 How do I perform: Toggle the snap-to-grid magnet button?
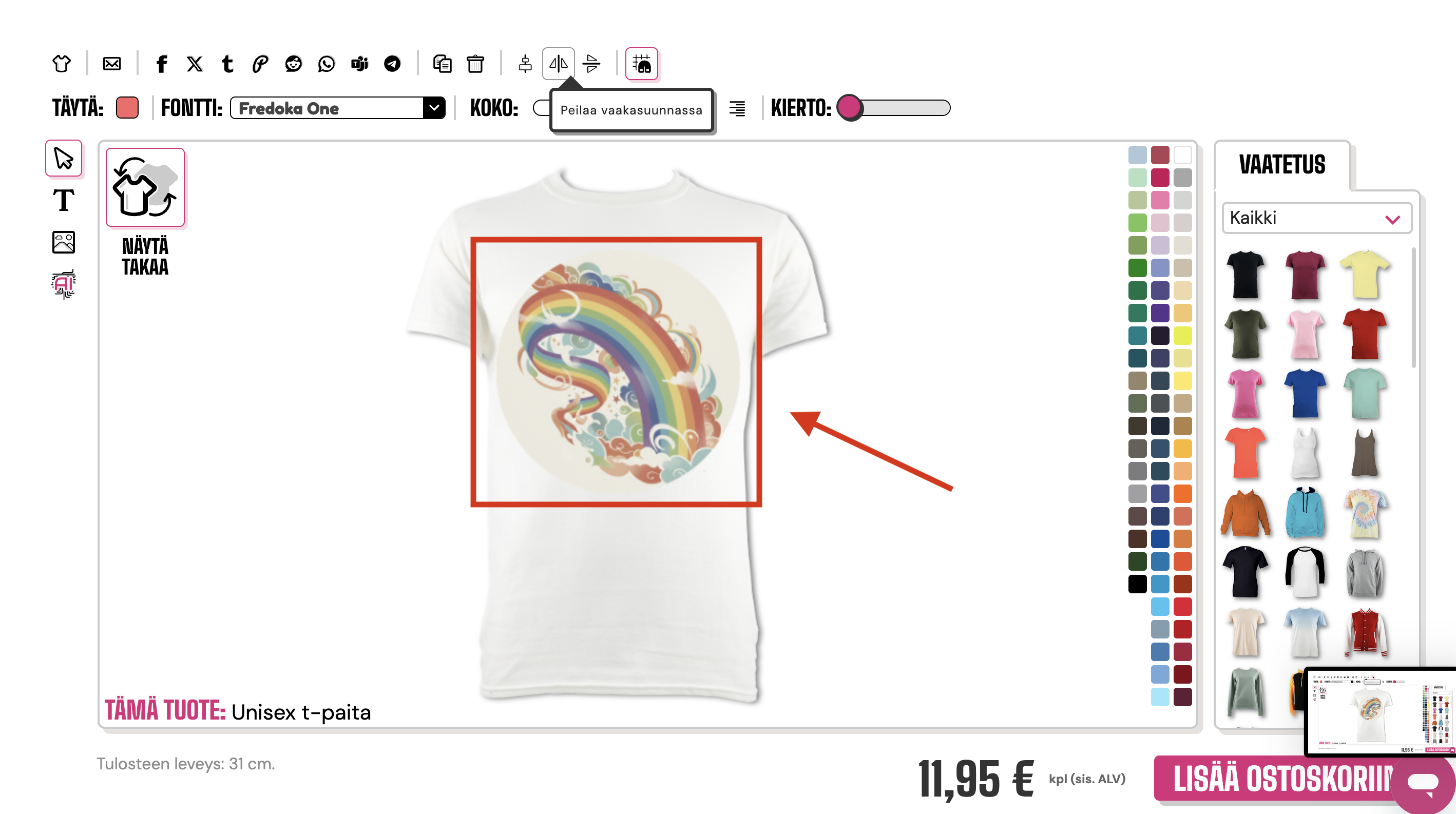coord(642,63)
